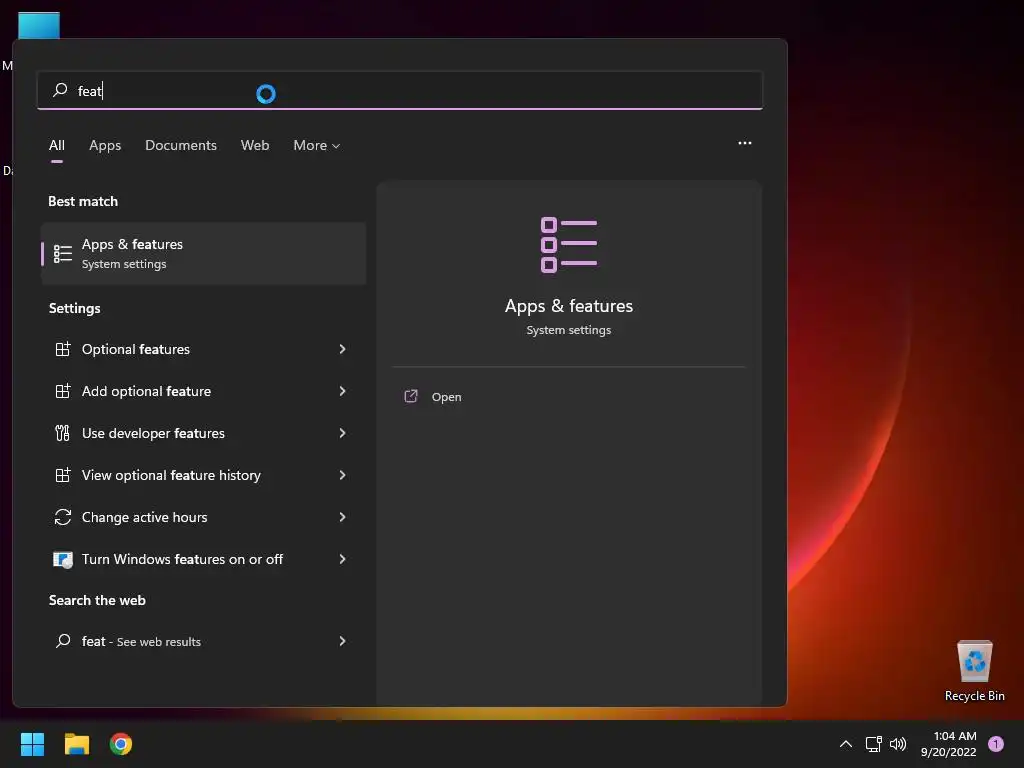
Task: Expand Use developer features result arrow
Action: (x=342, y=433)
